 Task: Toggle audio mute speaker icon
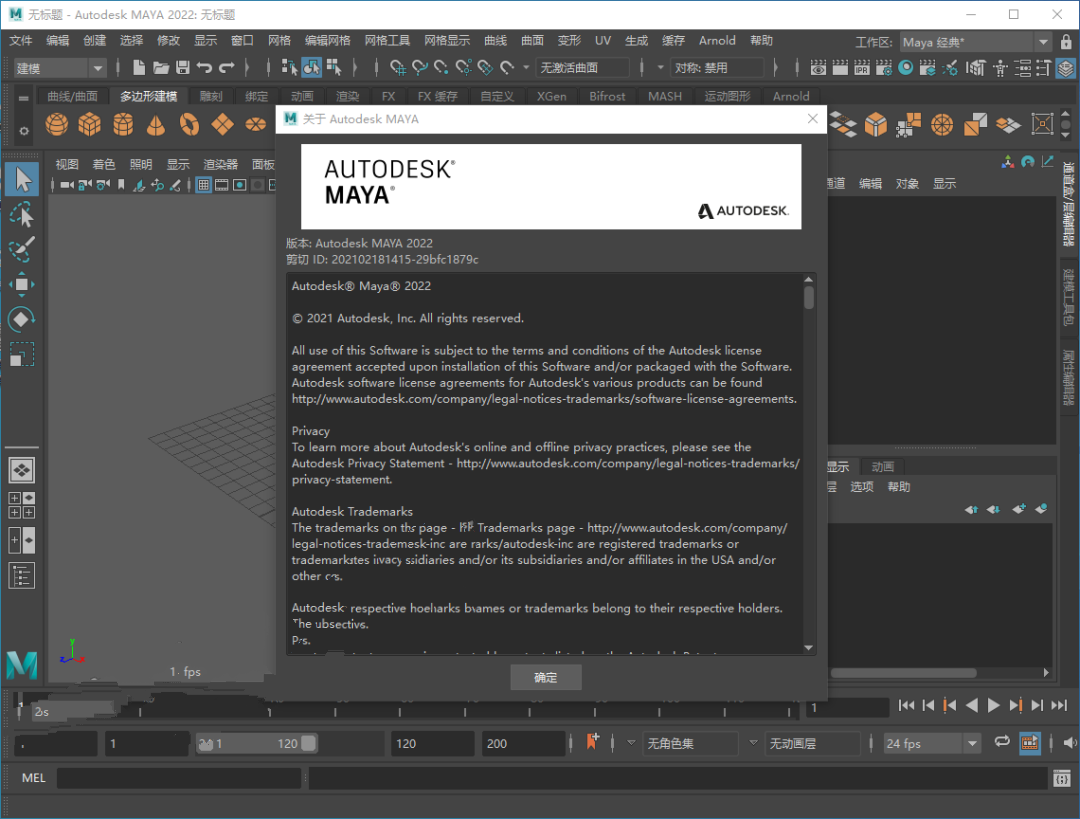click(x=1070, y=743)
